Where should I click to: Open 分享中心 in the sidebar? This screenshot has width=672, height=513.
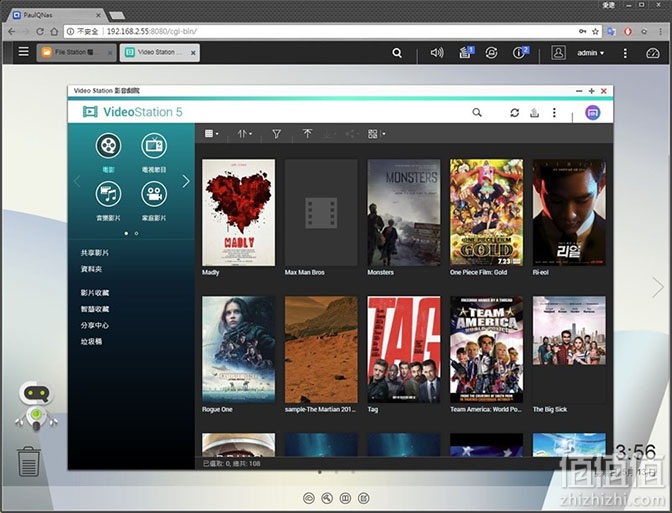tap(95, 325)
